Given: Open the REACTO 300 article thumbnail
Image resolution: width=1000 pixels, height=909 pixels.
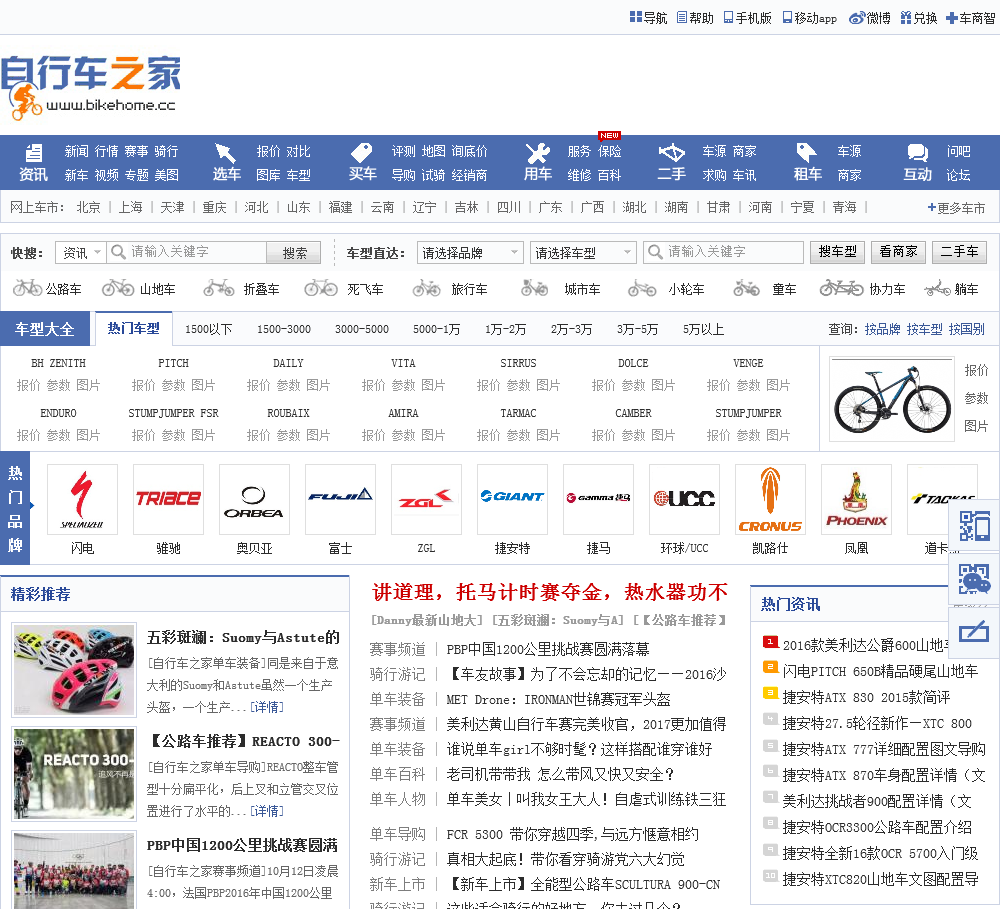Looking at the screenshot, I should pyautogui.click(x=74, y=774).
